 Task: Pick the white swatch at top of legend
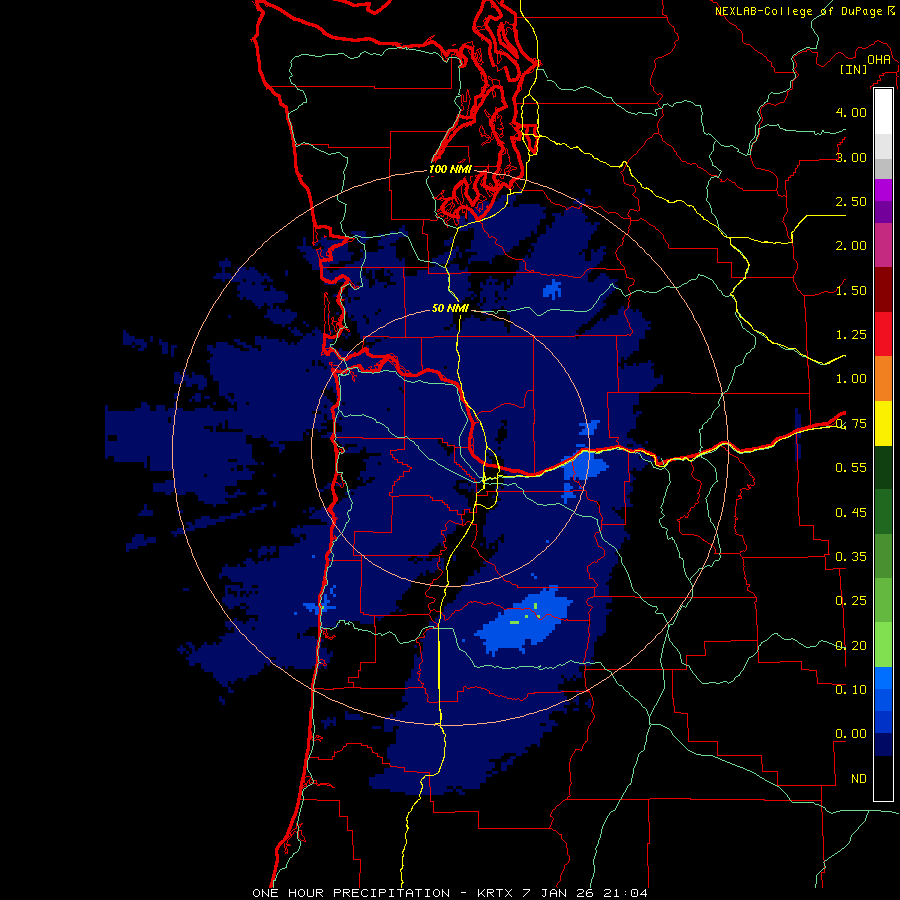[x=883, y=112]
